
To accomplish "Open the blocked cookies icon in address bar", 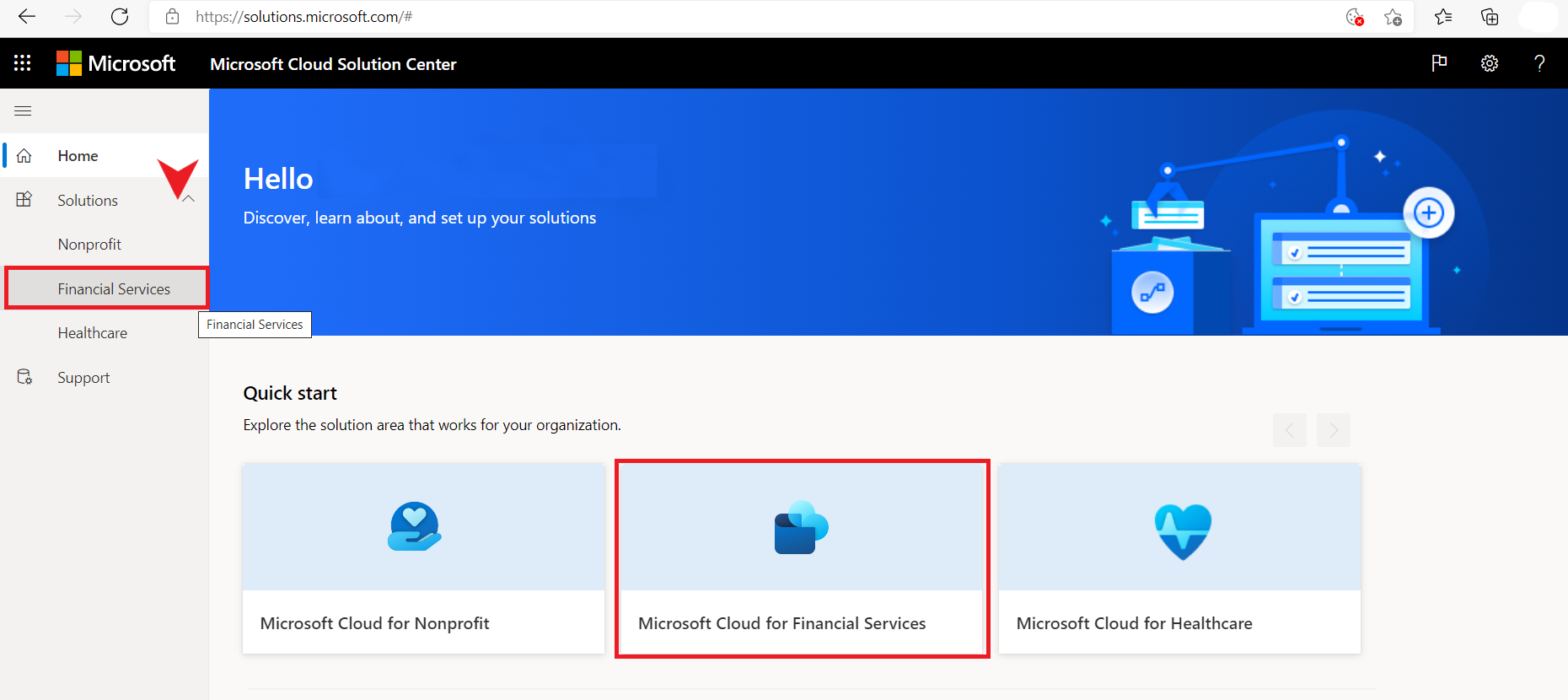I will pos(1355,17).
